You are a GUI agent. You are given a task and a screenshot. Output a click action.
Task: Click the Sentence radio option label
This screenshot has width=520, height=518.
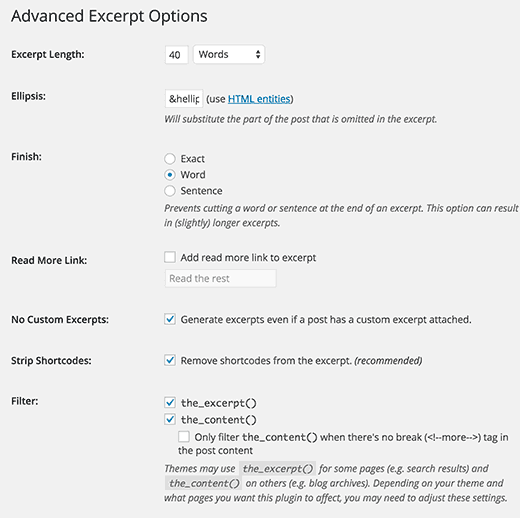pyautogui.click(x=201, y=191)
